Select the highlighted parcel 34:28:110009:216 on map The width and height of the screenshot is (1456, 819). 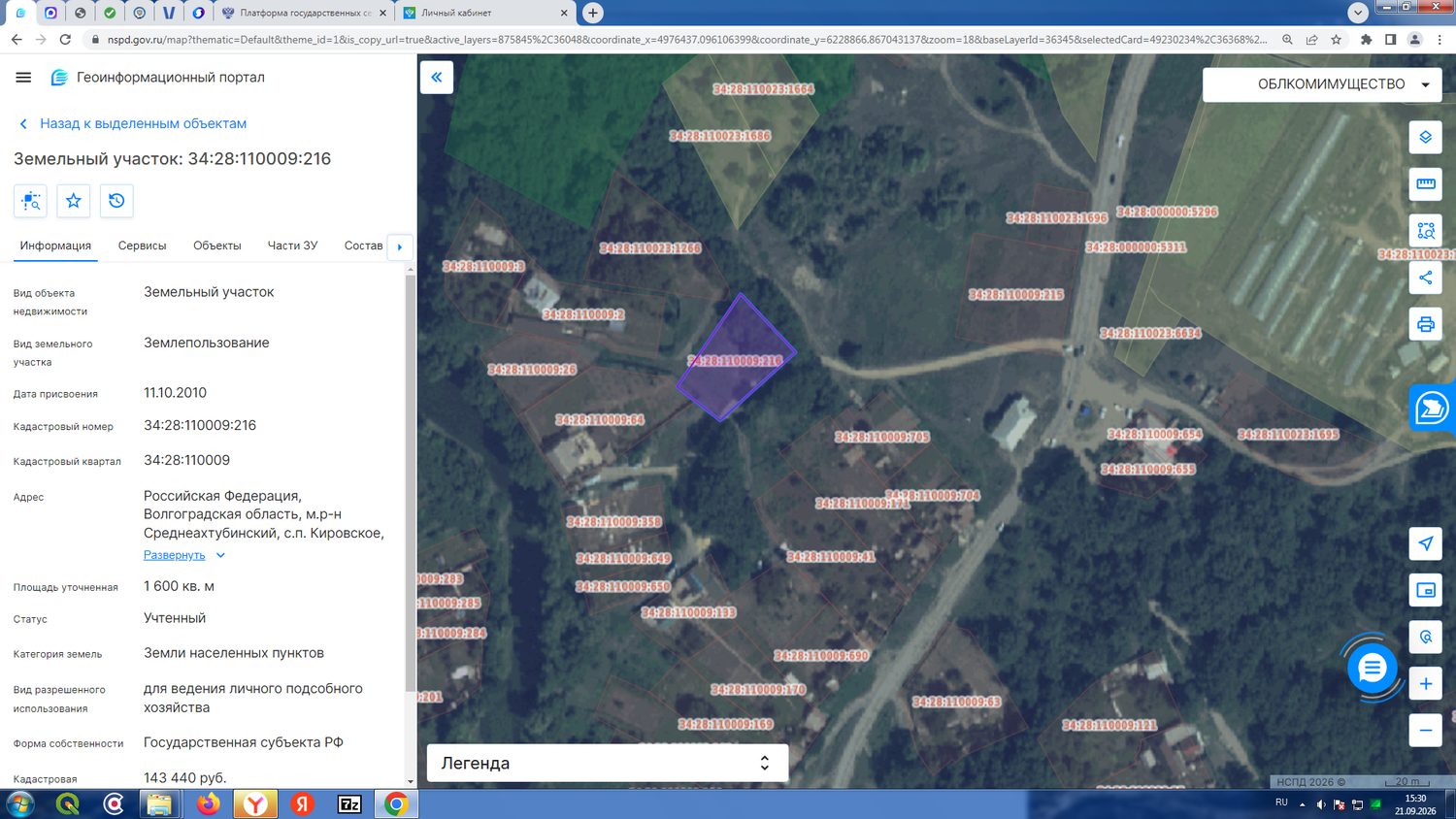pos(736,357)
